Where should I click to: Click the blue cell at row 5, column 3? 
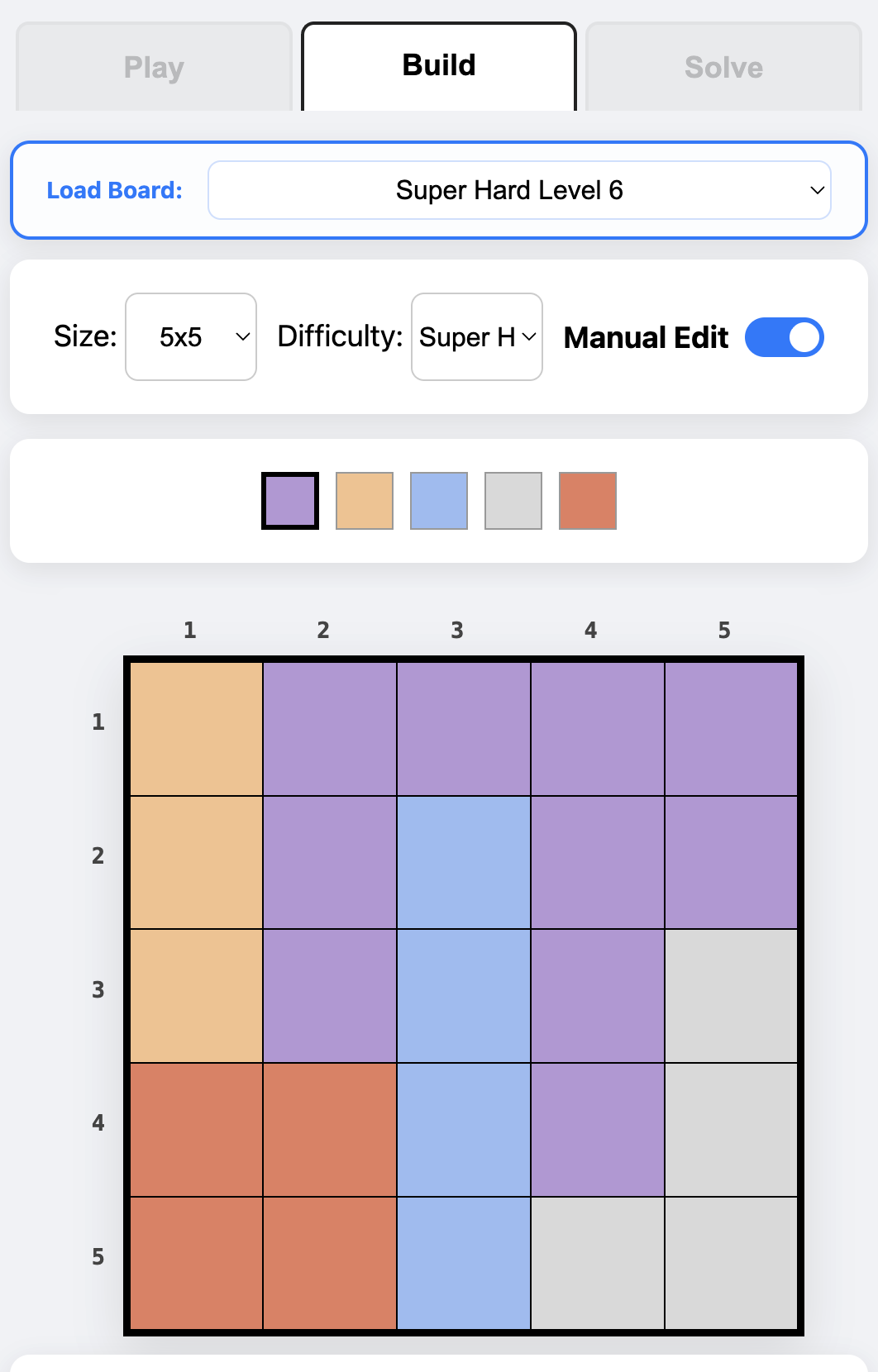click(x=464, y=1263)
